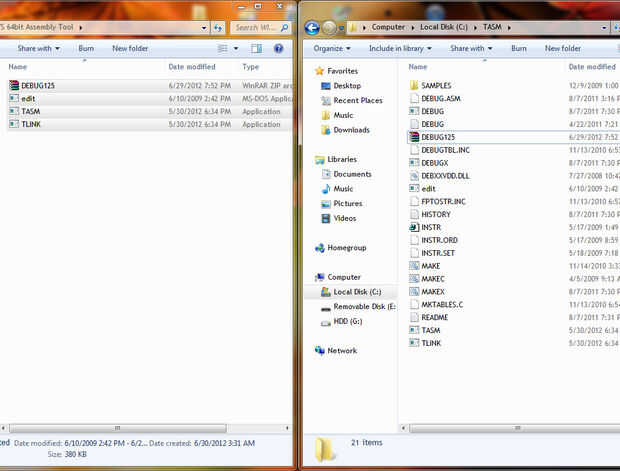
Task: Expand the arrow after Computer in the breadcrumb
Action: 412,28
